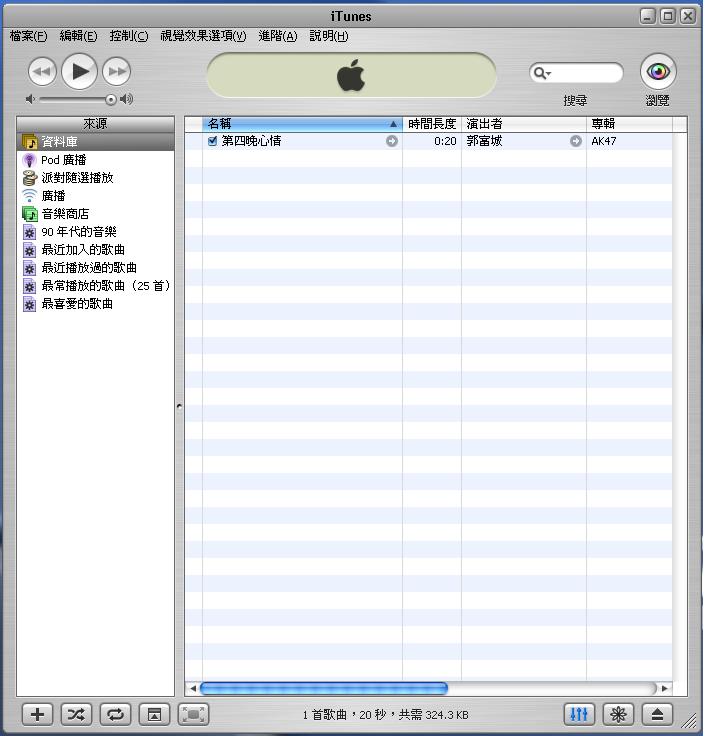This screenshot has height=736, width=705.
Task: Show or hide the artwork panel
Action: point(154,714)
